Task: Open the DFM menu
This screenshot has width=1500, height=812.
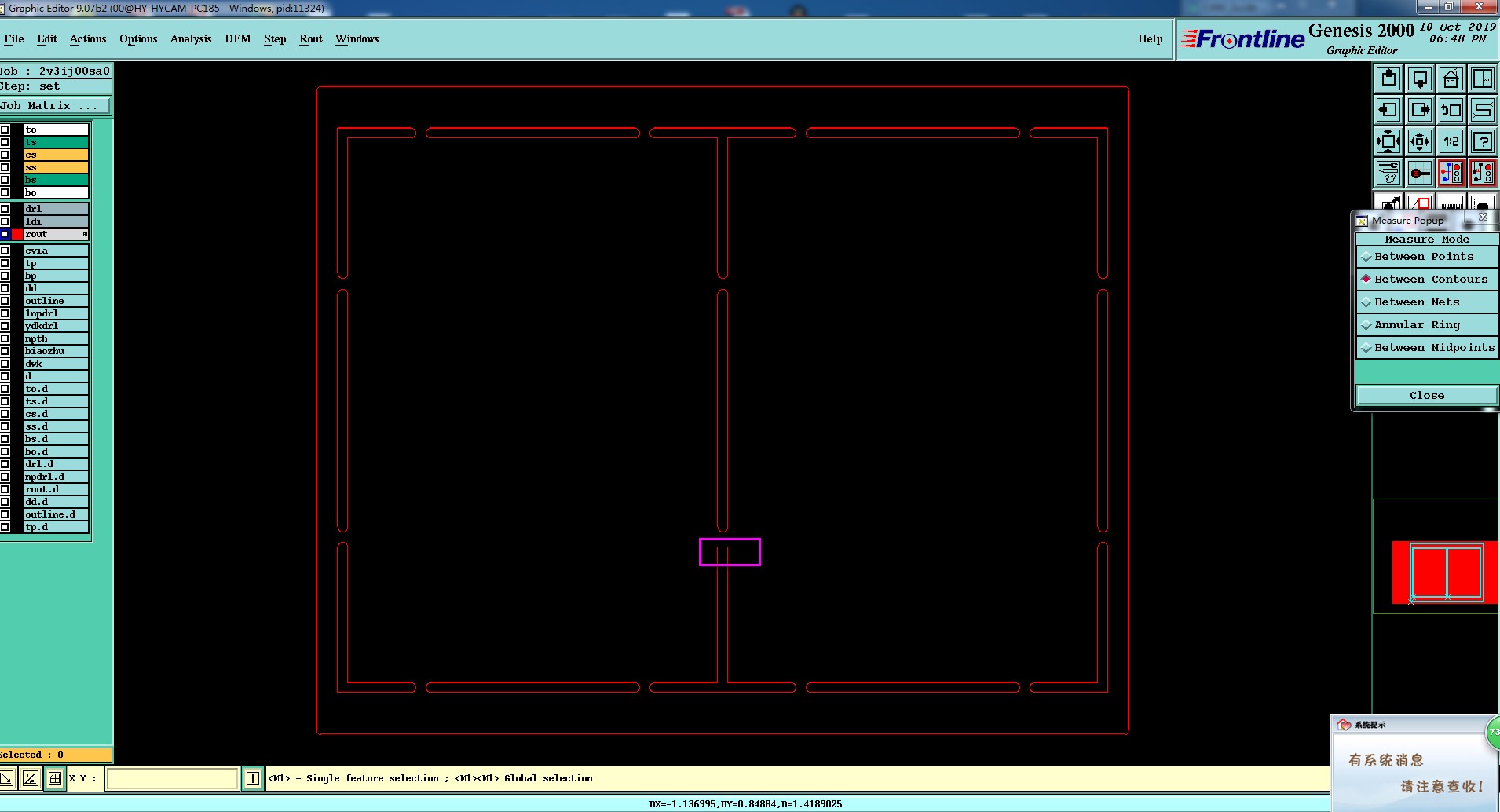Action: click(238, 38)
